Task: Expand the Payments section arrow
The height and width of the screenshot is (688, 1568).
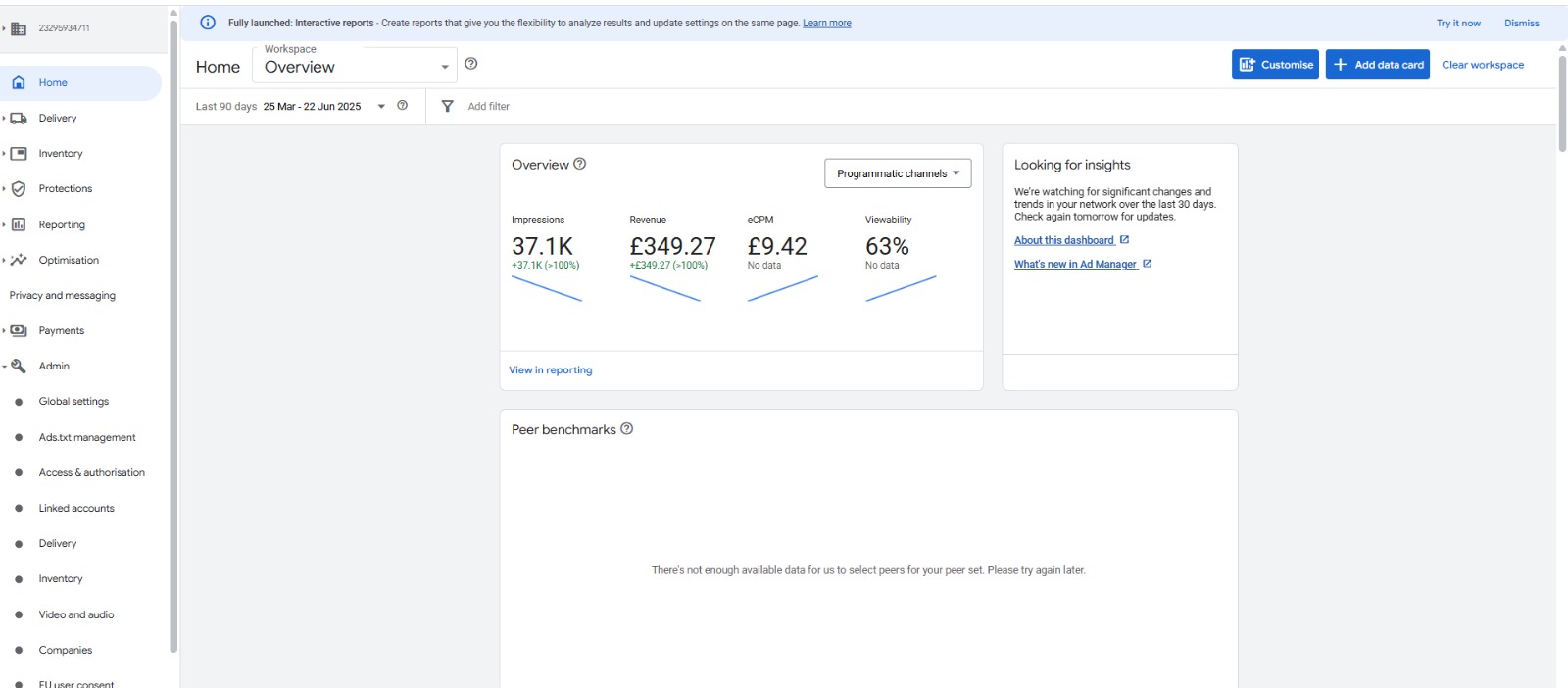Action: [4, 331]
